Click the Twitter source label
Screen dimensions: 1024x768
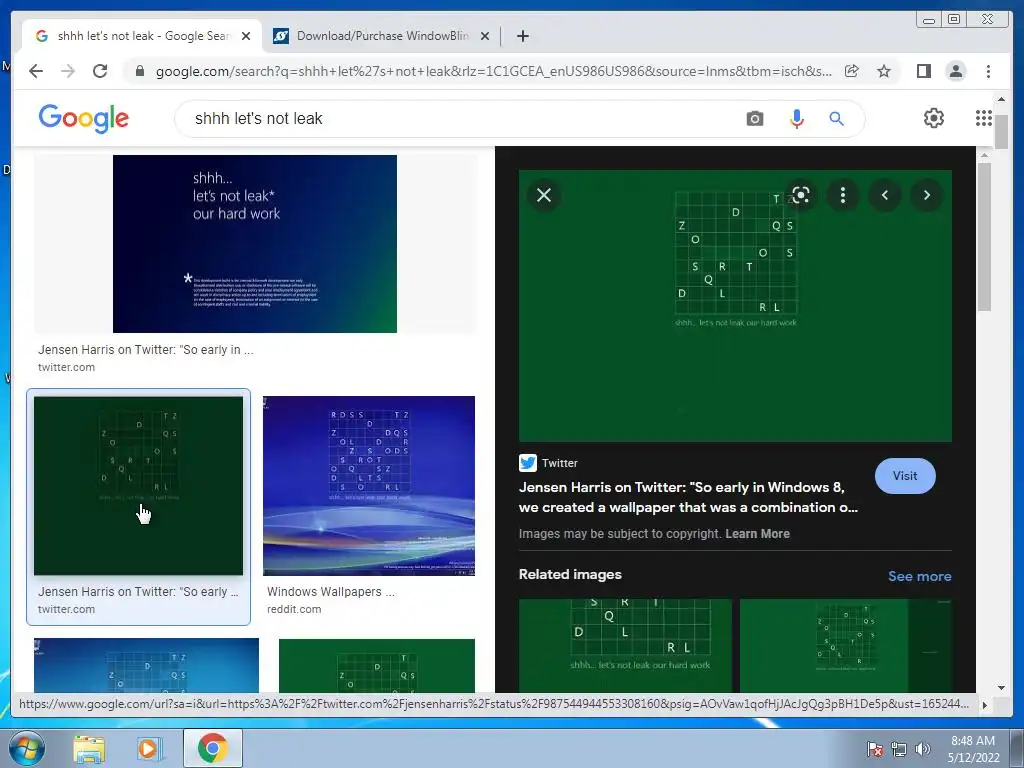560,463
